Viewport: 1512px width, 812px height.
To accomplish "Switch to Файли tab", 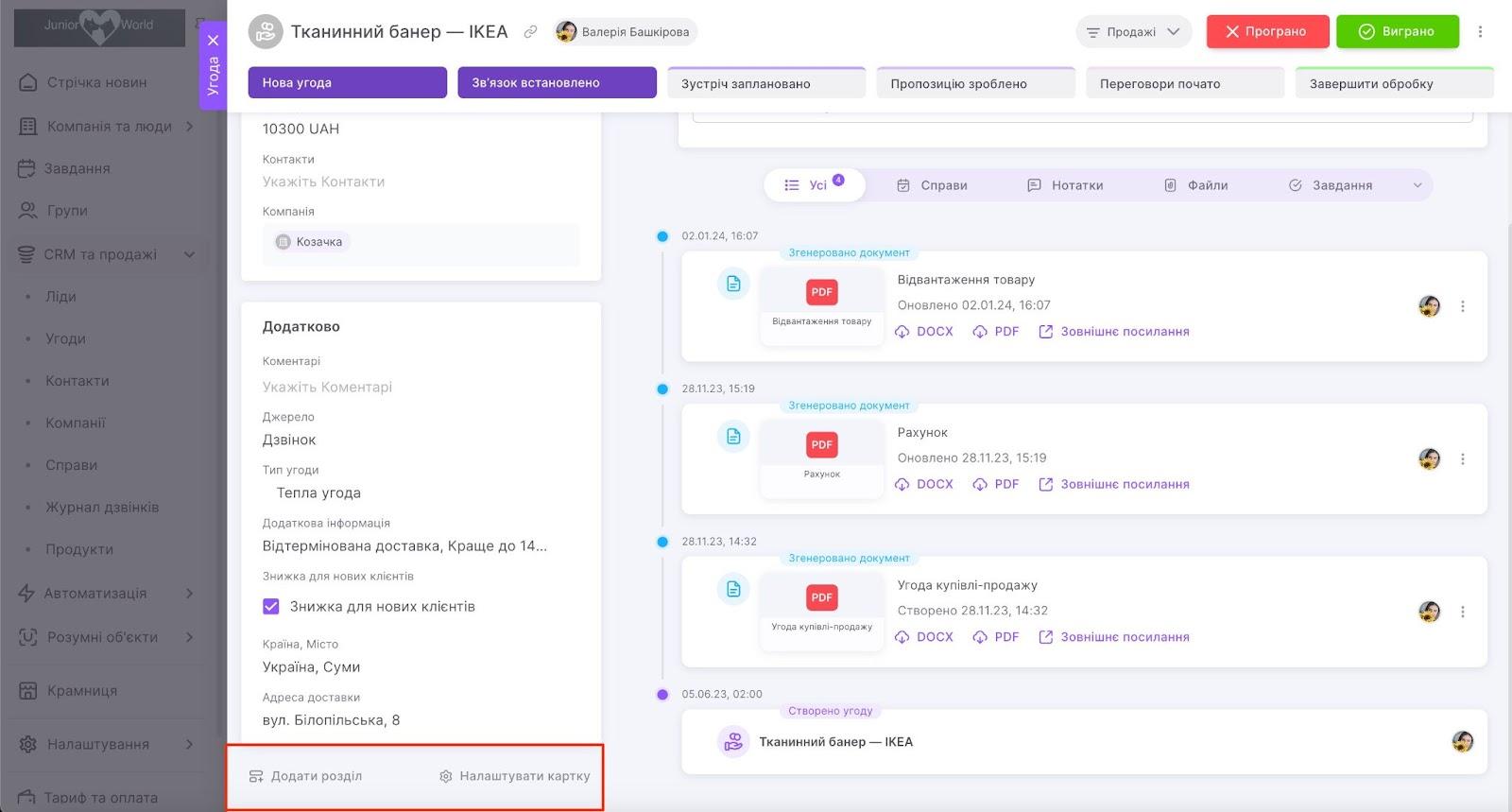I will tap(1195, 185).
